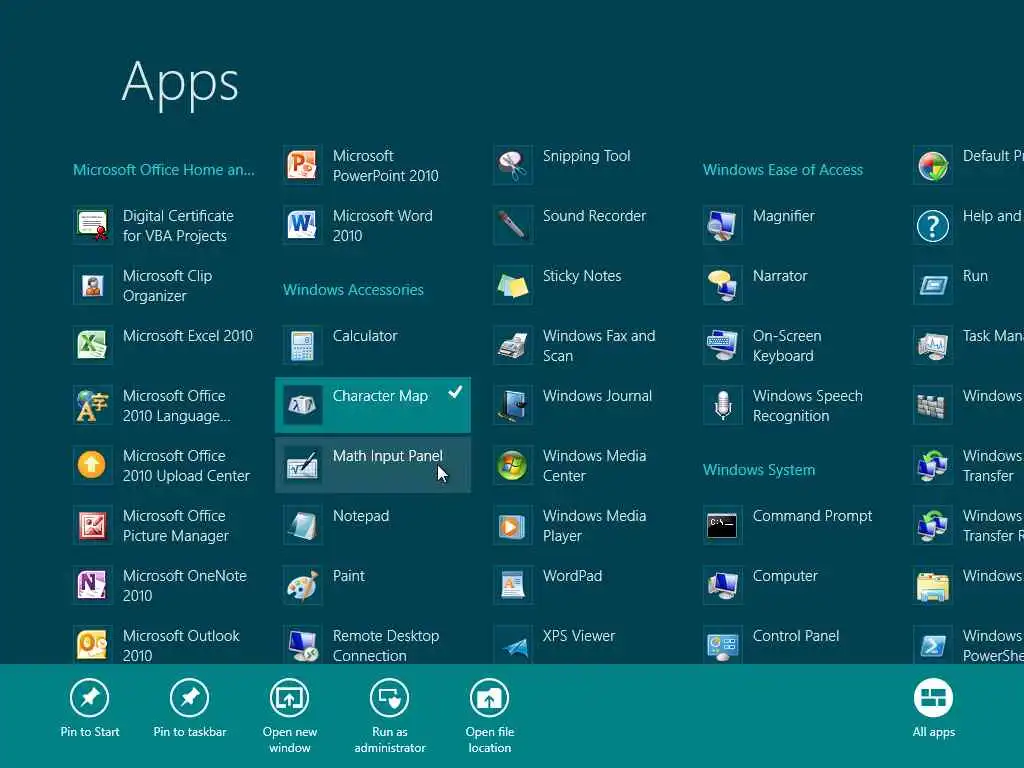The image size is (1024, 768).
Task: Click the 'Control Panel' label
Action: 795,635
